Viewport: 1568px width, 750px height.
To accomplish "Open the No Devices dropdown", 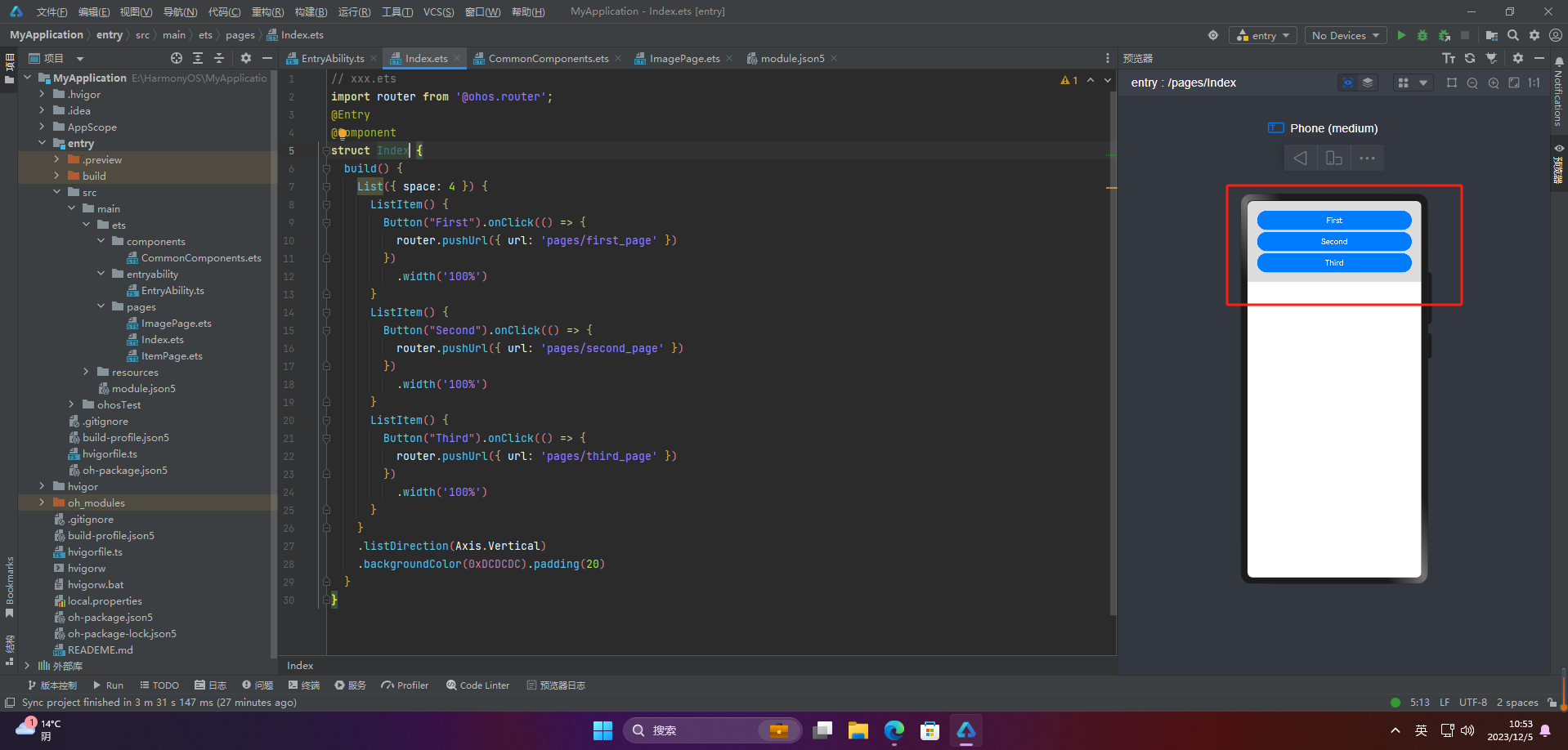I will [x=1346, y=35].
